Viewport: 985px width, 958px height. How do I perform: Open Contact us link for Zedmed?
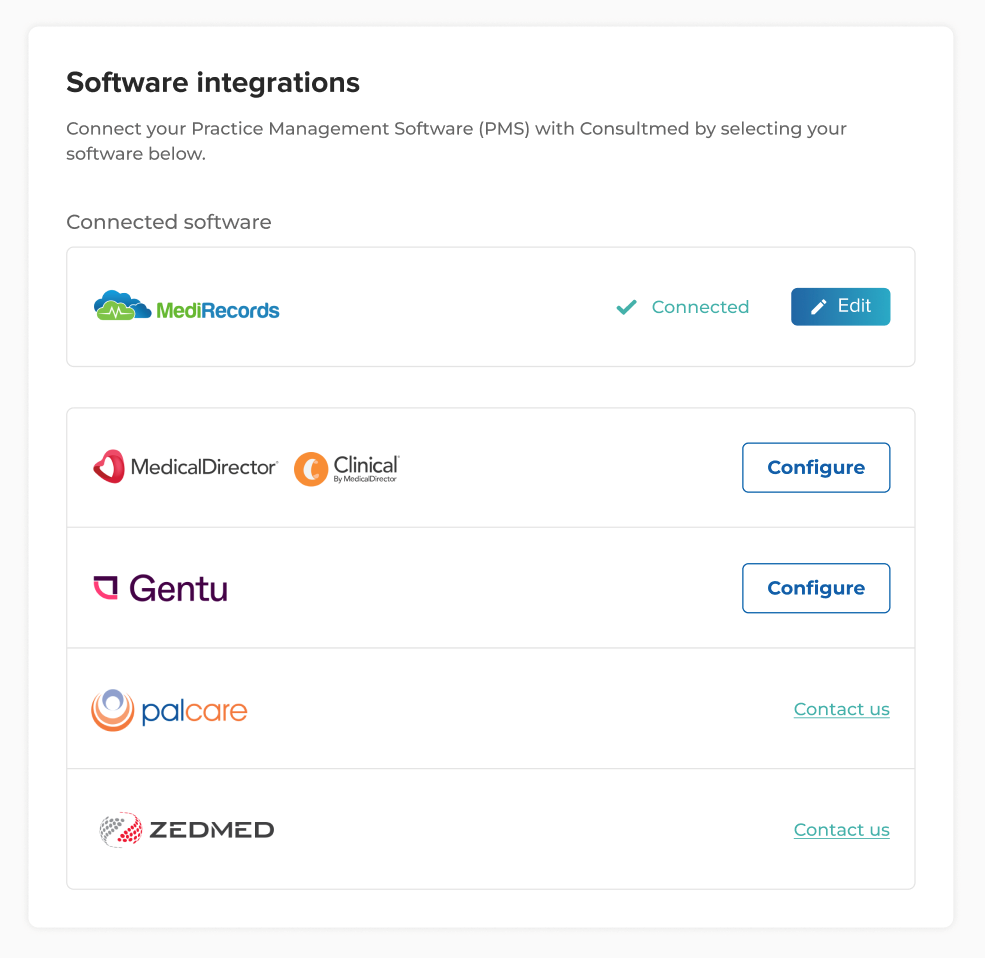point(842,830)
